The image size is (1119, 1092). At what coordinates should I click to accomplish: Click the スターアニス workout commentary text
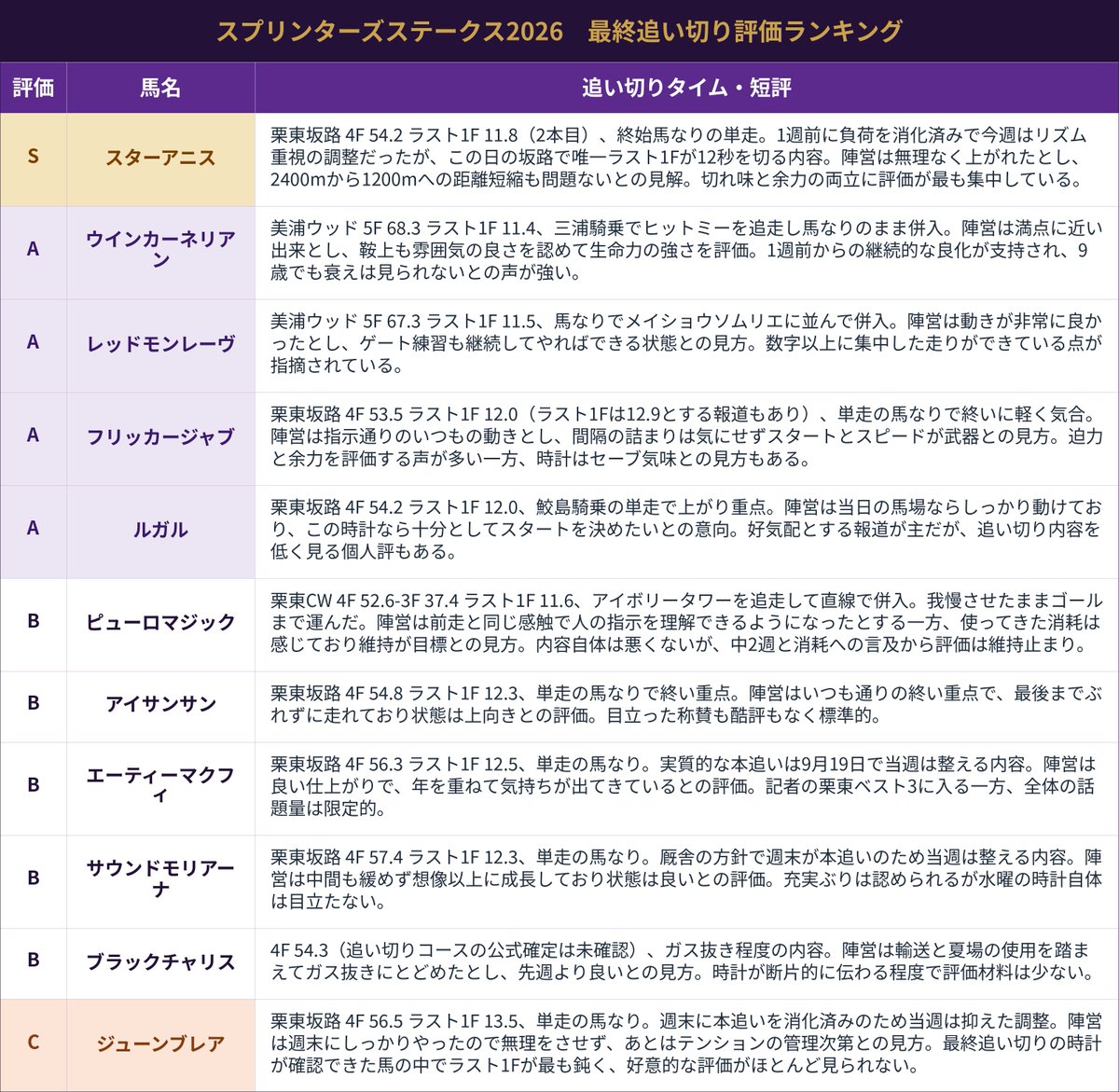pos(677,158)
